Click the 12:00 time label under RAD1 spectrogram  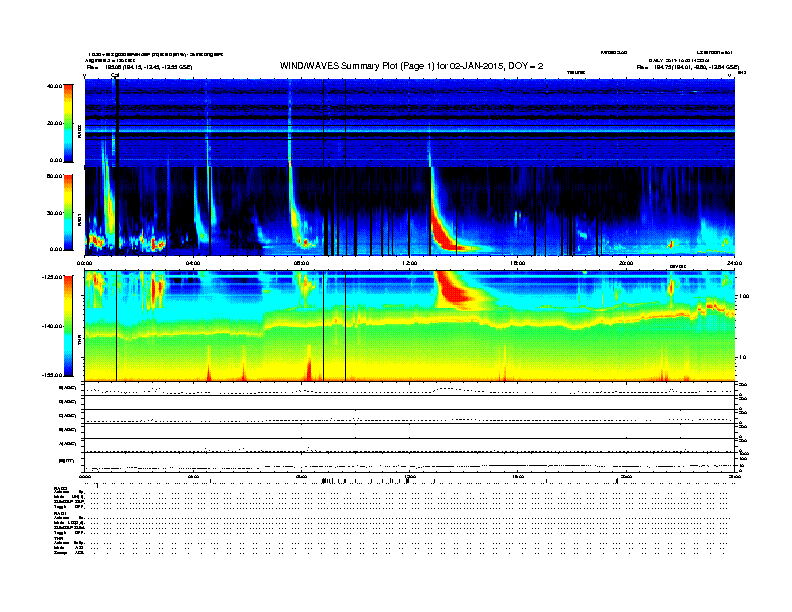click(409, 263)
